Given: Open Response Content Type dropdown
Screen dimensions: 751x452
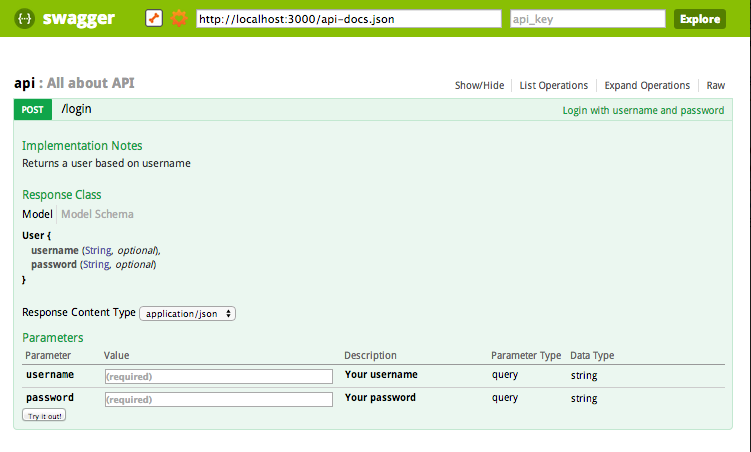Looking at the screenshot, I should 188,314.
